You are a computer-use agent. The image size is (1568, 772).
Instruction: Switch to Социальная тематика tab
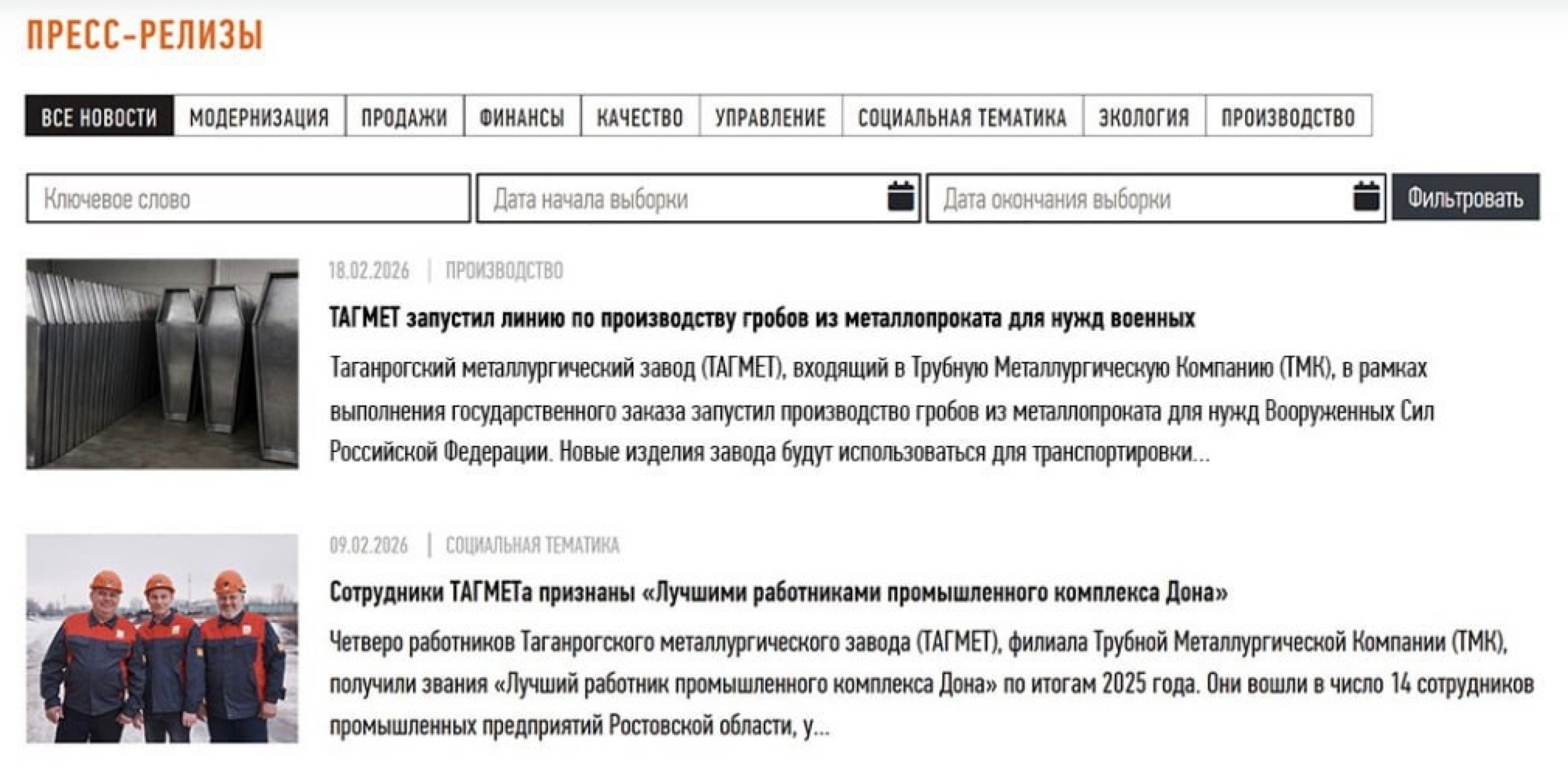click(962, 116)
